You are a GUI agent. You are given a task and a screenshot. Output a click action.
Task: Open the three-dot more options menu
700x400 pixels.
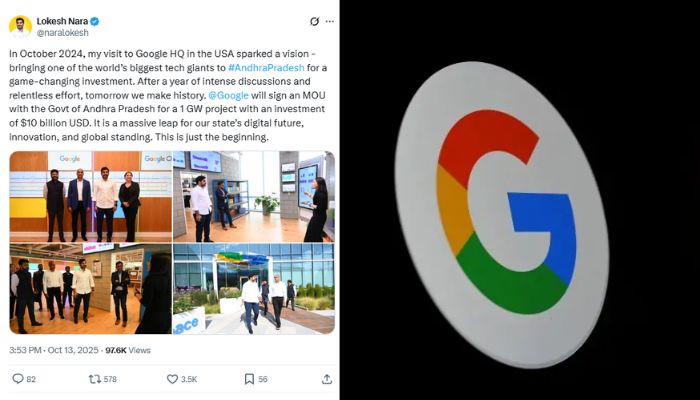[329, 21]
